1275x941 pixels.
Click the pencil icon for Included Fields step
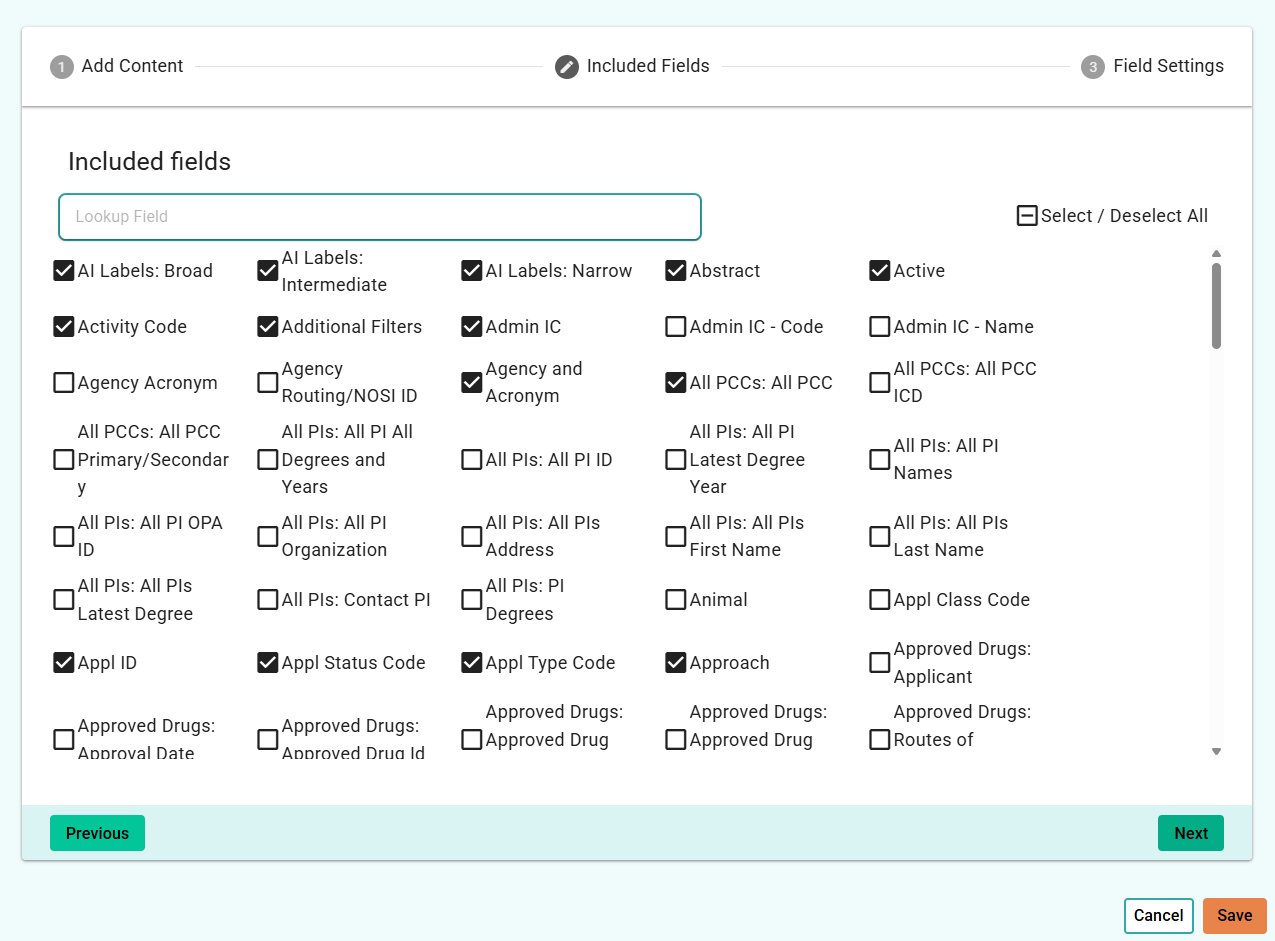point(567,67)
